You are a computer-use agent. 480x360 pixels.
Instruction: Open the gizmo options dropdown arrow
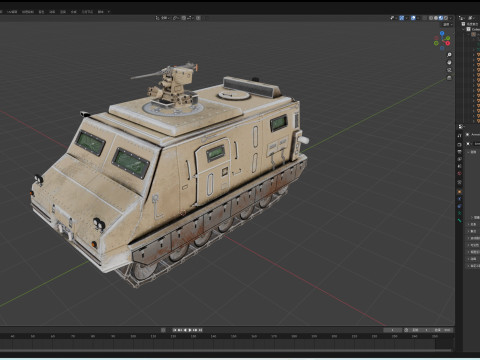[406, 18]
